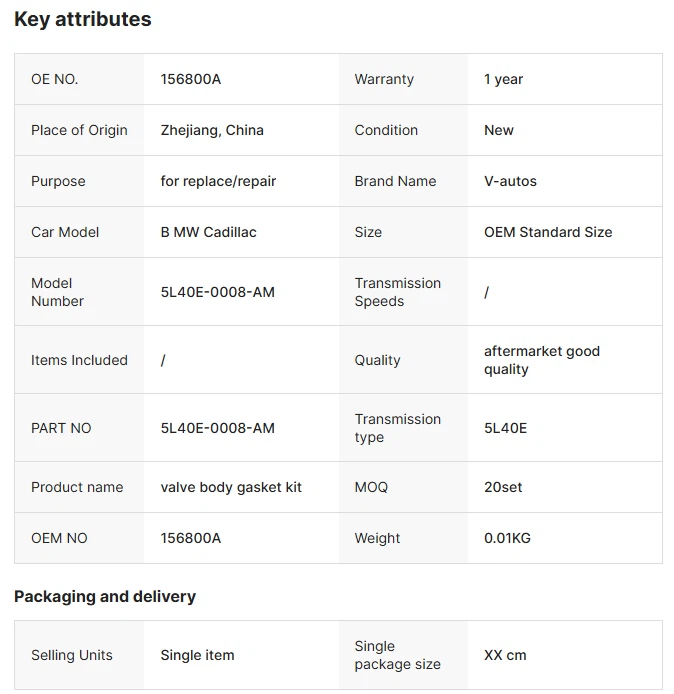Click the Key attributes heading

[x=83, y=19]
